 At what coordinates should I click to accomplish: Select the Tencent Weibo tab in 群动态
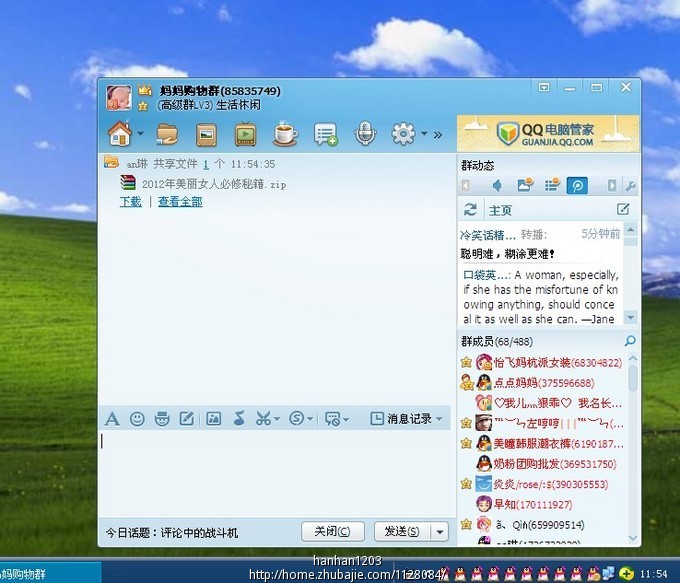577,186
